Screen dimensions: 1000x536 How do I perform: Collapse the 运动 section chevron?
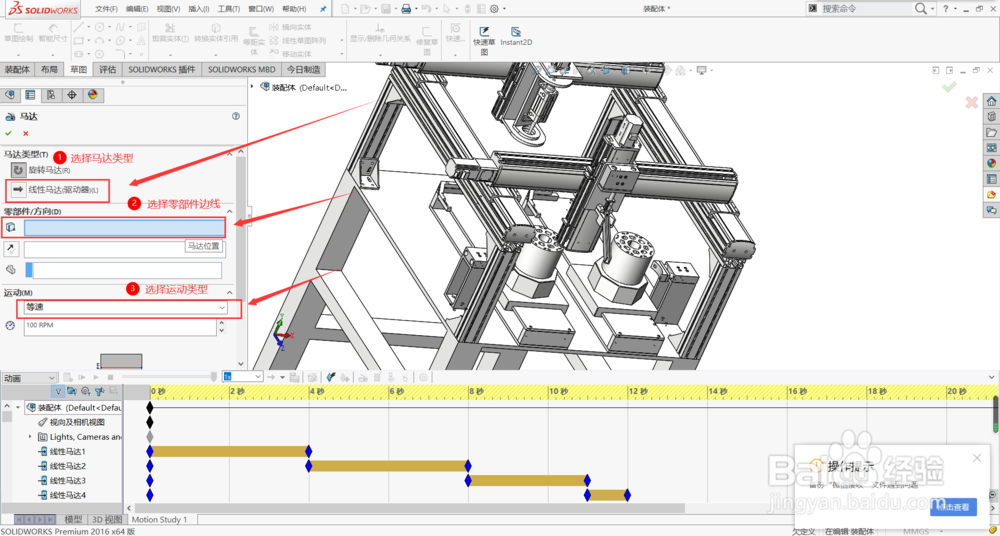click(x=230, y=292)
